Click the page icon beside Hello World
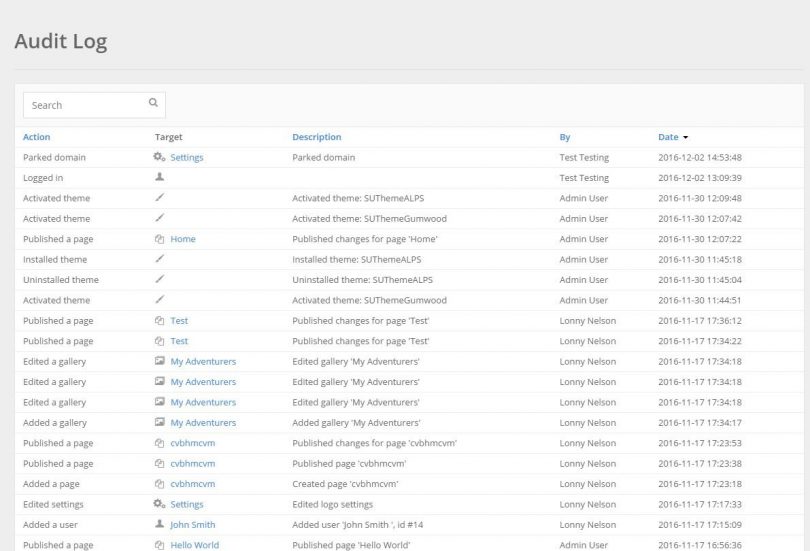 point(159,545)
